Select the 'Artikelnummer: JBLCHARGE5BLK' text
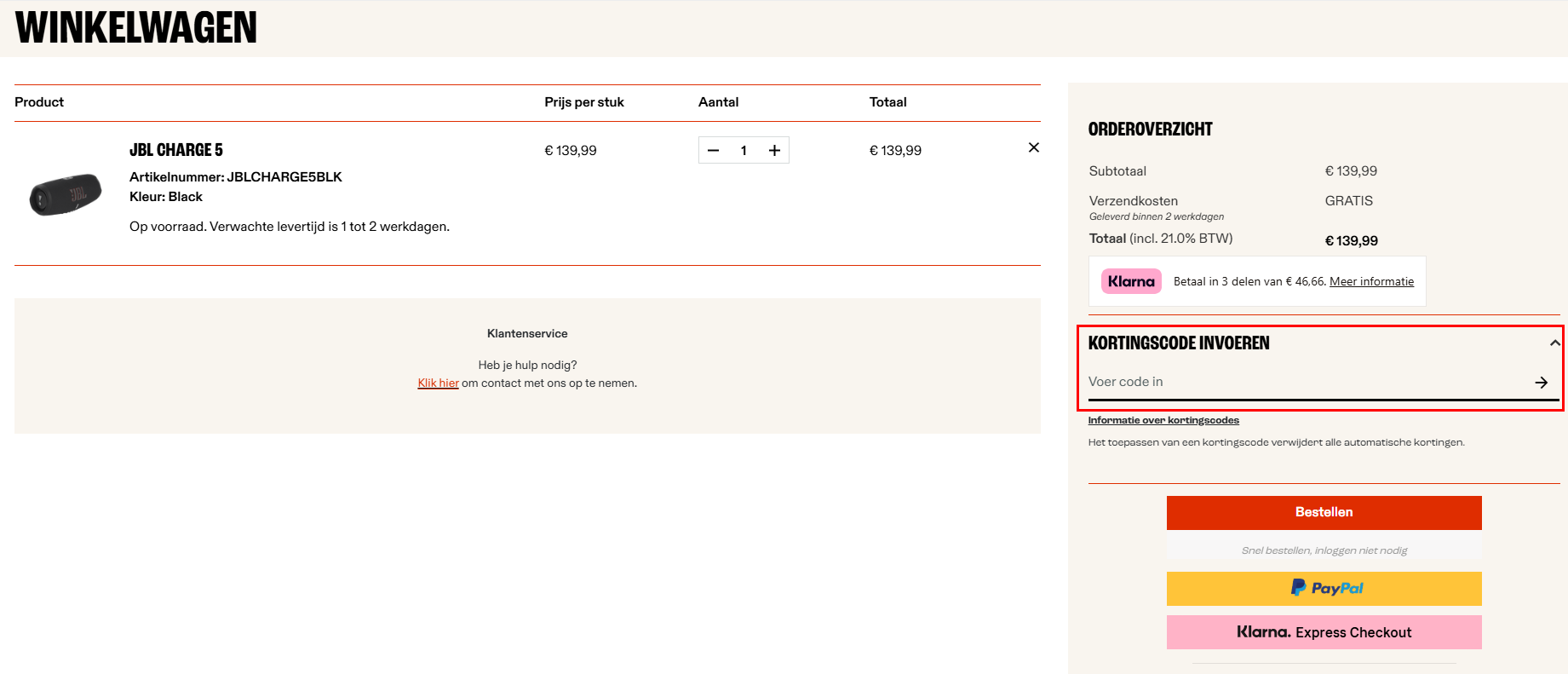 [x=236, y=177]
